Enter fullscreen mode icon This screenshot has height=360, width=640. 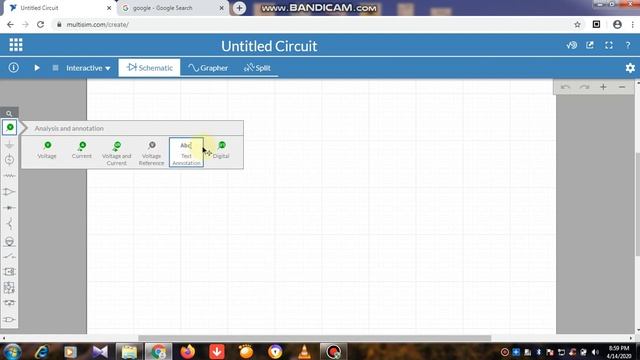click(x=609, y=45)
